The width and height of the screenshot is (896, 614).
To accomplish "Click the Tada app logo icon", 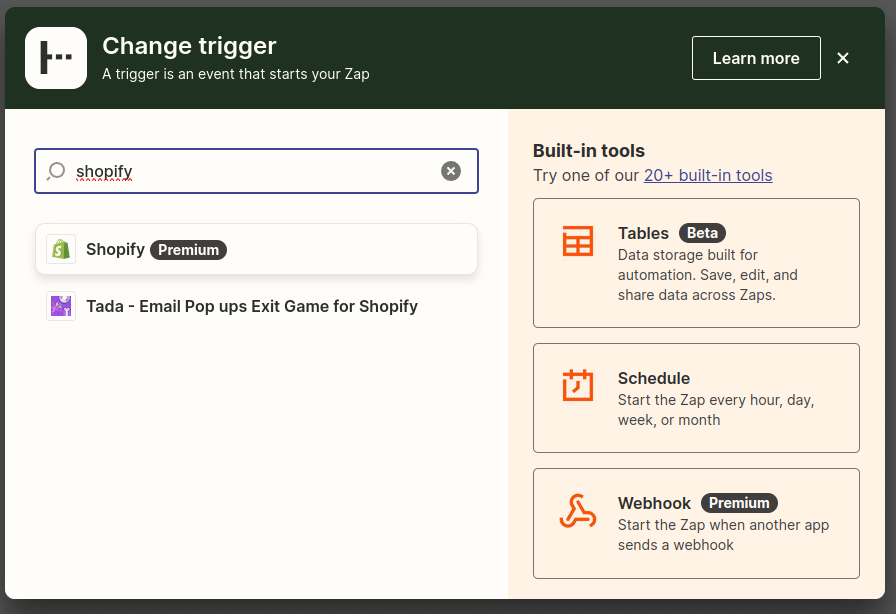I will coord(61,306).
